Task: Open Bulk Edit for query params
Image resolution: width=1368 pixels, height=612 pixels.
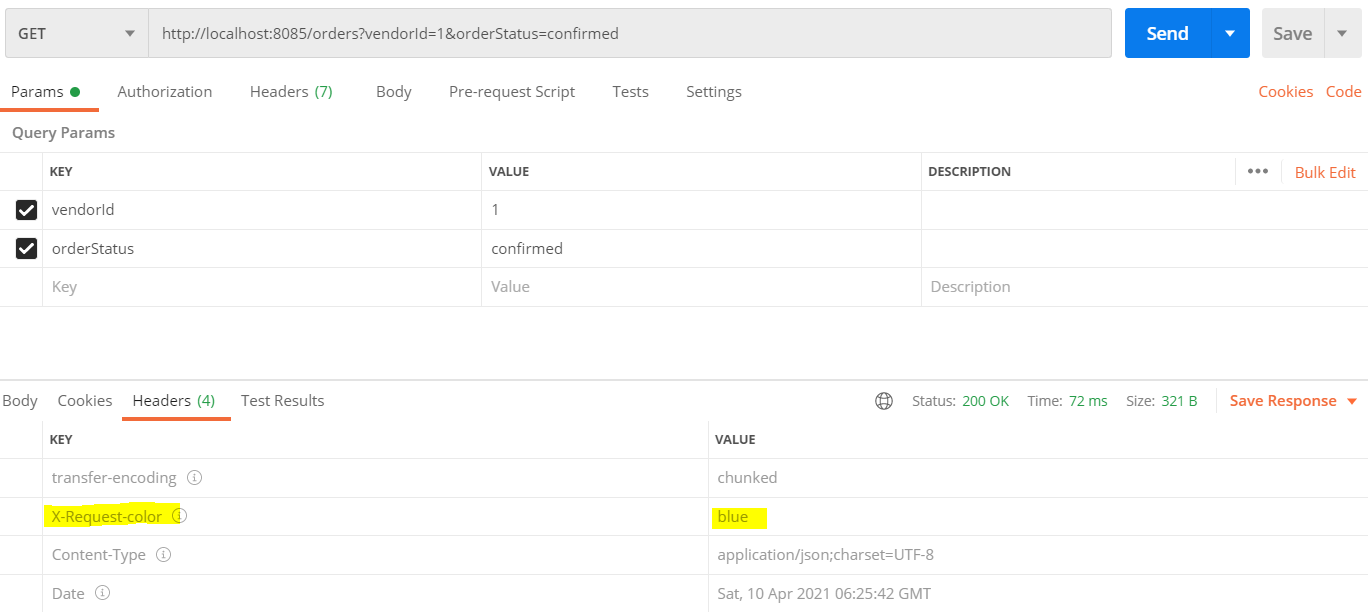Action: (1325, 171)
